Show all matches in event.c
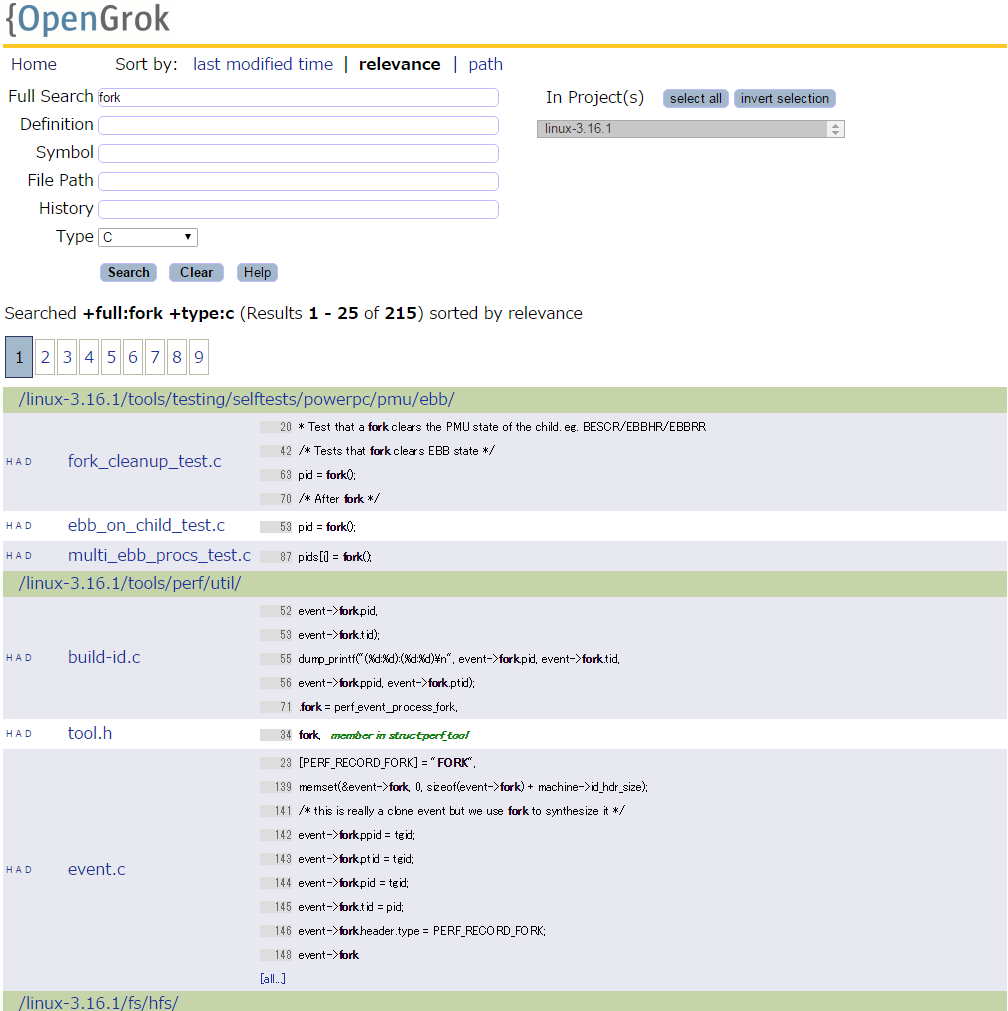Image resolution: width=1008 pixels, height=1011 pixels. pos(271,978)
